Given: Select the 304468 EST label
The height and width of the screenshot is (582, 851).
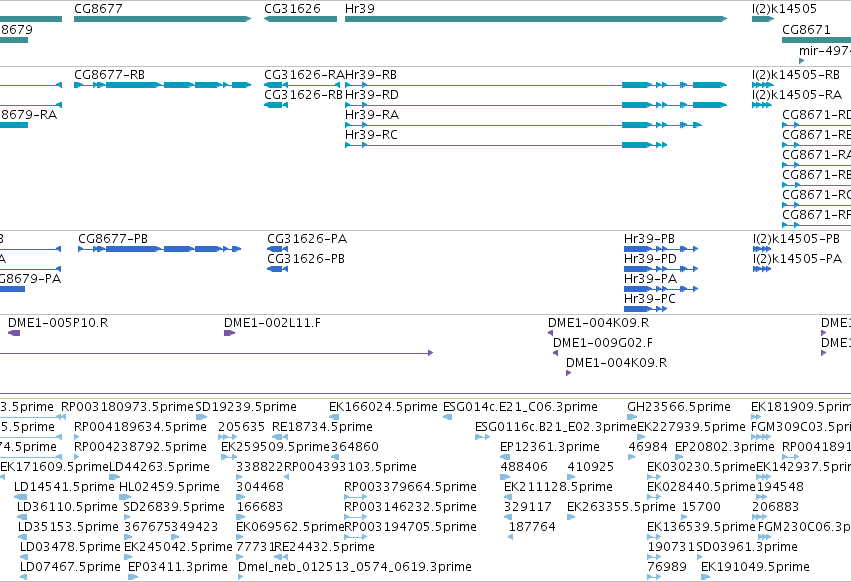Looking at the screenshot, I should (x=260, y=488).
